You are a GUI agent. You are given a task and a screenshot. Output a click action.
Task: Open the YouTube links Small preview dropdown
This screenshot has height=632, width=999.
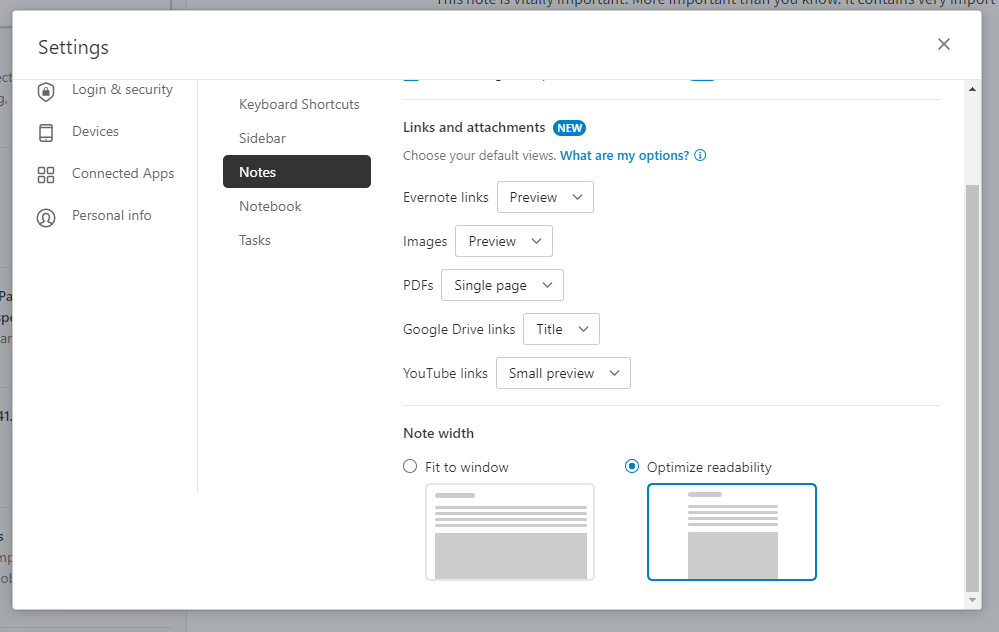click(x=563, y=373)
